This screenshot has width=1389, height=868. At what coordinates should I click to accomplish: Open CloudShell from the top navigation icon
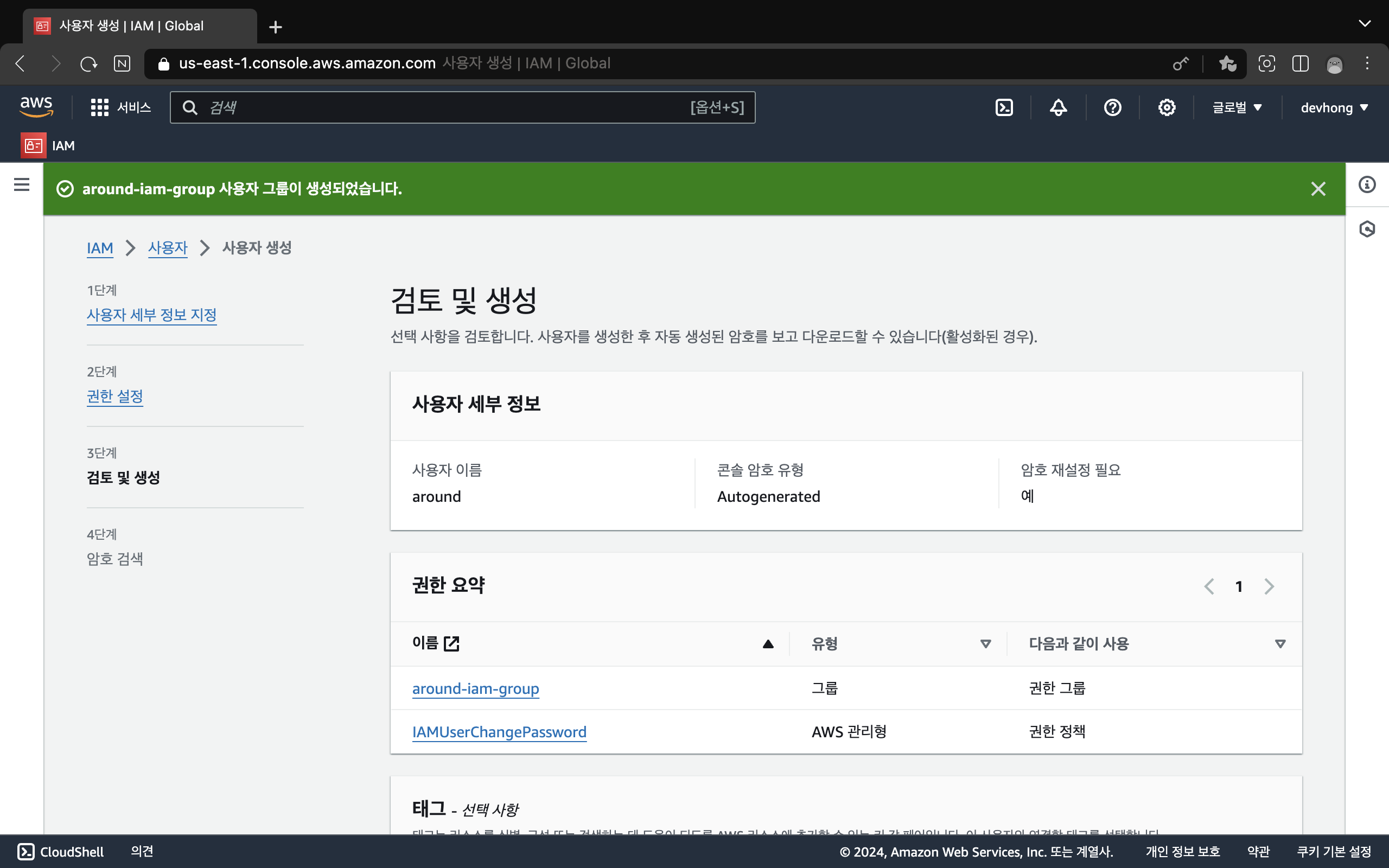point(1004,107)
